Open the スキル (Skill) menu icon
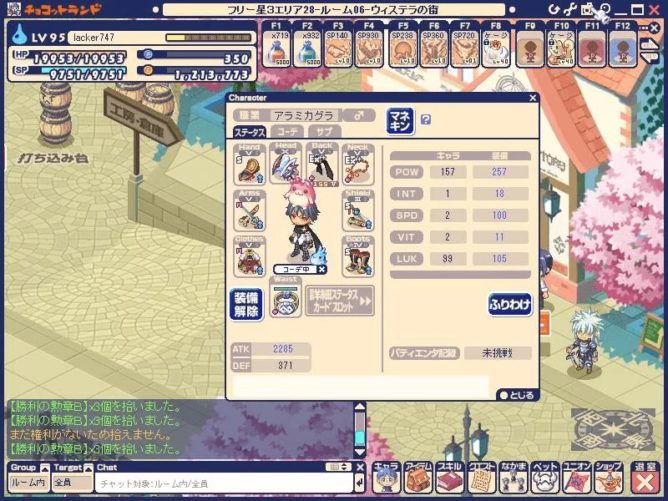The height and width of the screenshot is (501, 668). point(449,478)
